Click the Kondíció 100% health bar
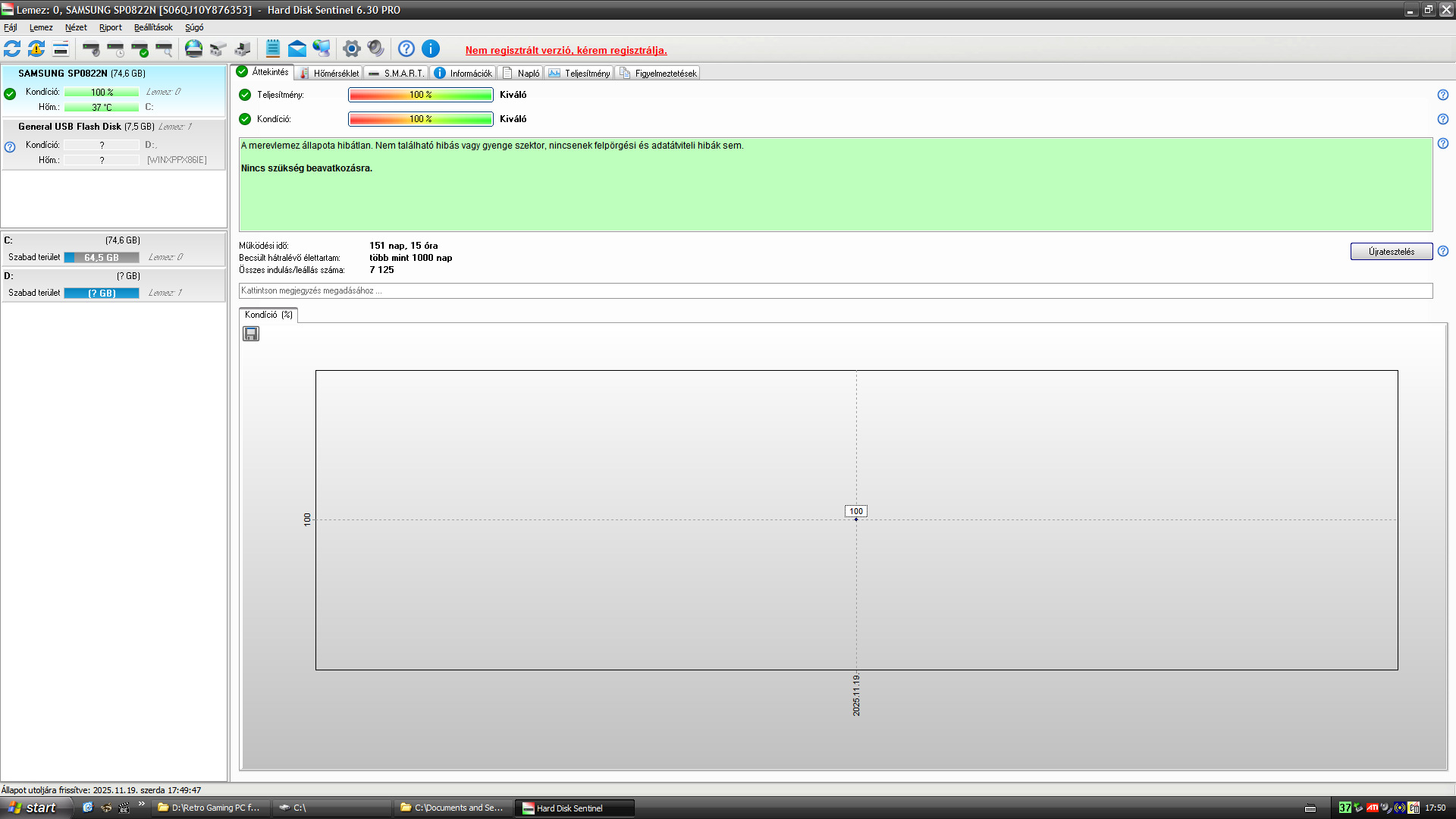This screenshot has width=1456, height=819. click(x=420, y=119)
